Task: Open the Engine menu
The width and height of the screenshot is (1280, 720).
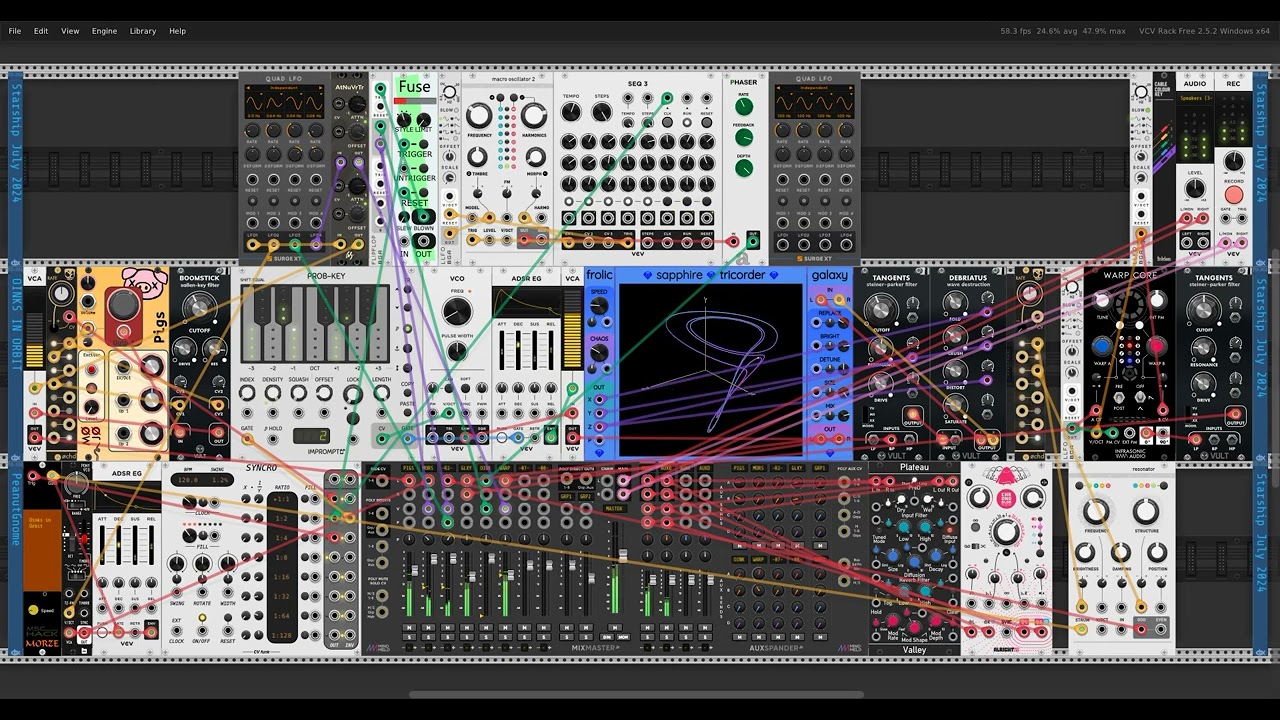Action: 104,31
